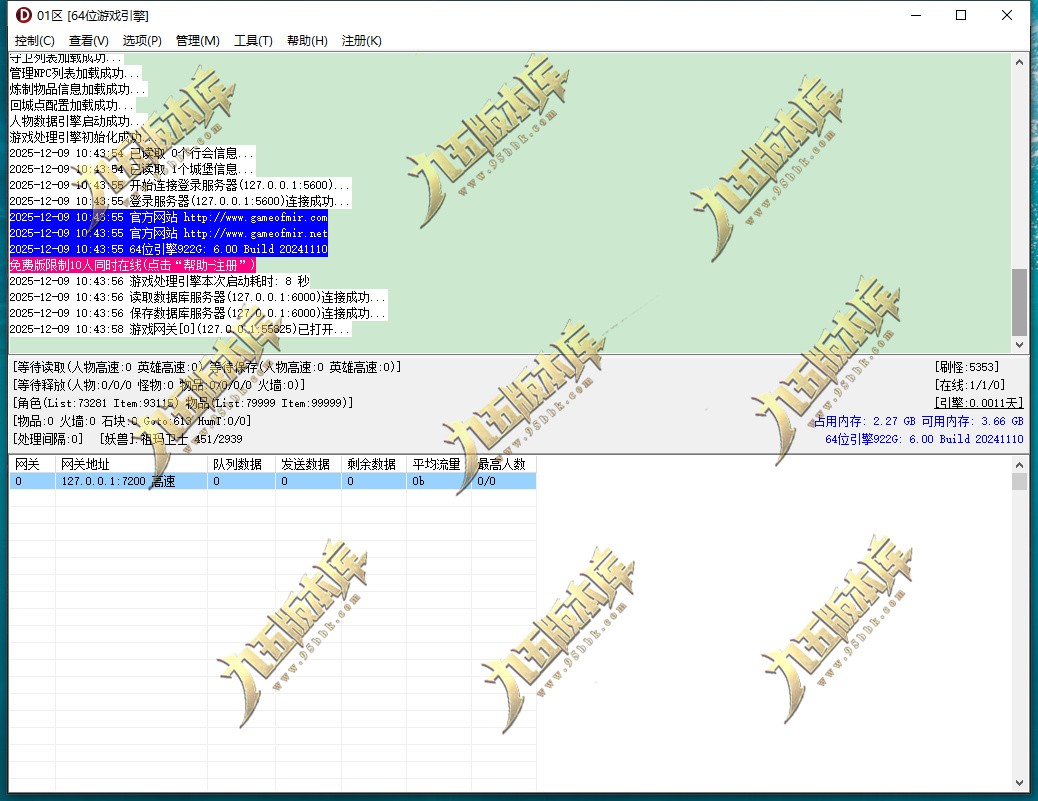
Task: Click the [处理间隔:0] status text
Action: point(48,439)
